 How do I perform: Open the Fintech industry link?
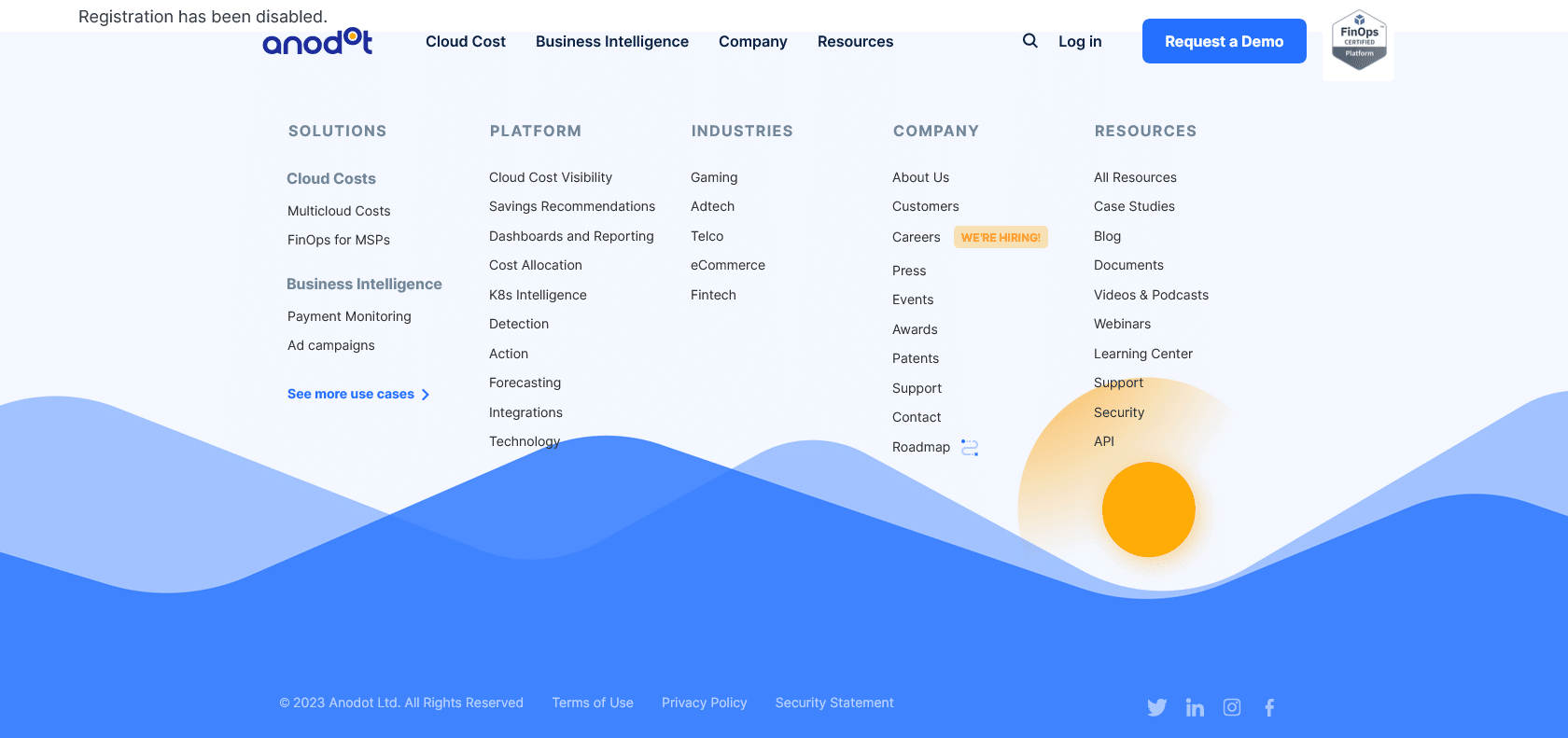[713, 295]
